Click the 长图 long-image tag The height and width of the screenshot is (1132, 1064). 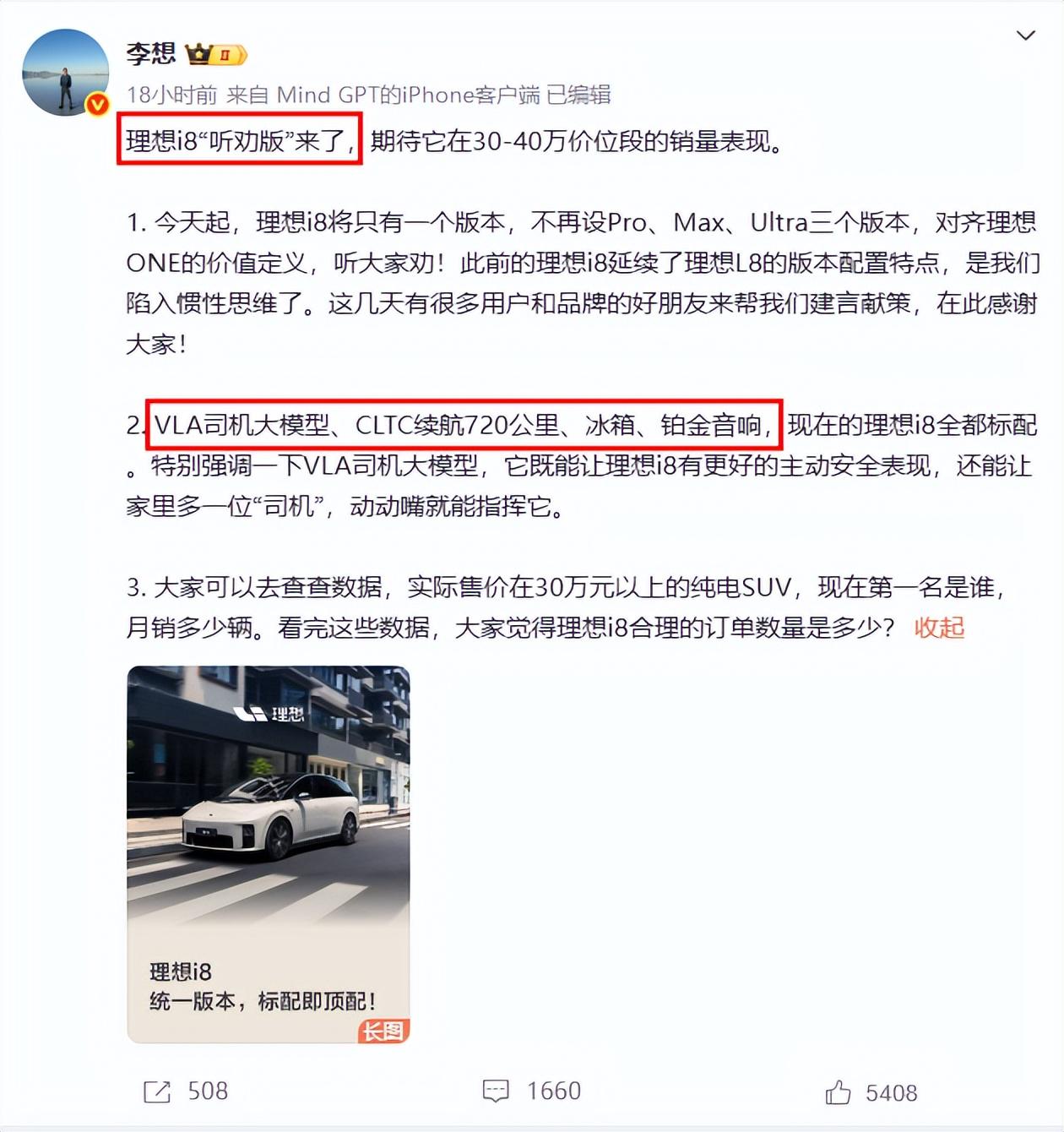pos(383,1031)
